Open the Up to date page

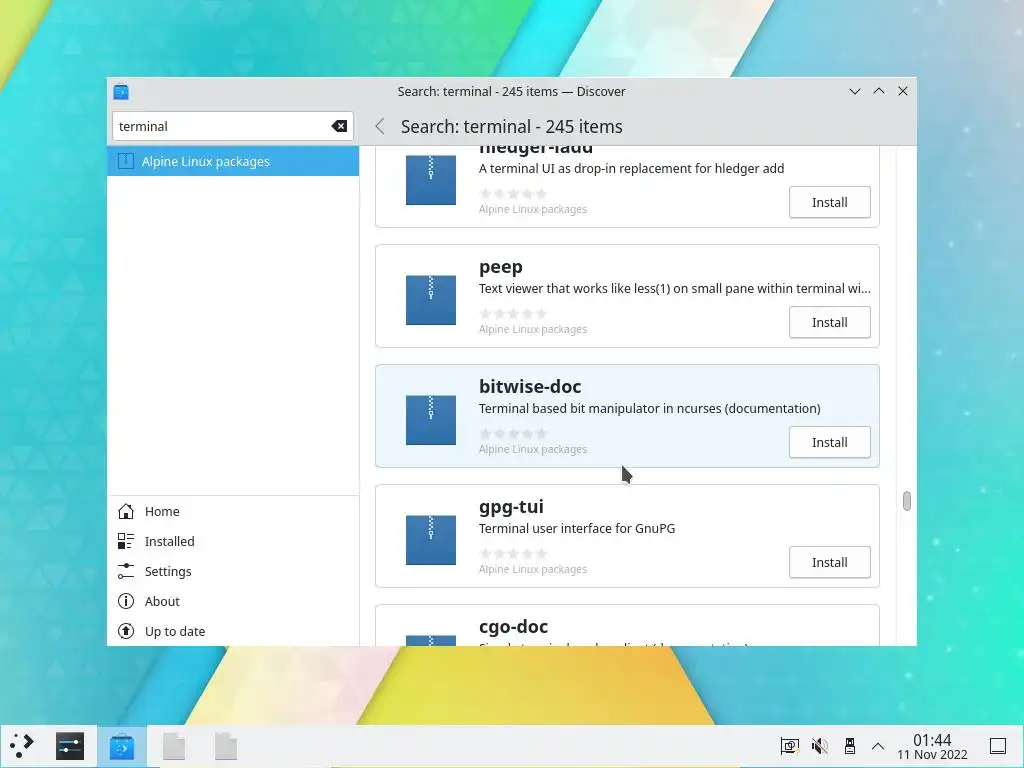[x=233, y=632]
